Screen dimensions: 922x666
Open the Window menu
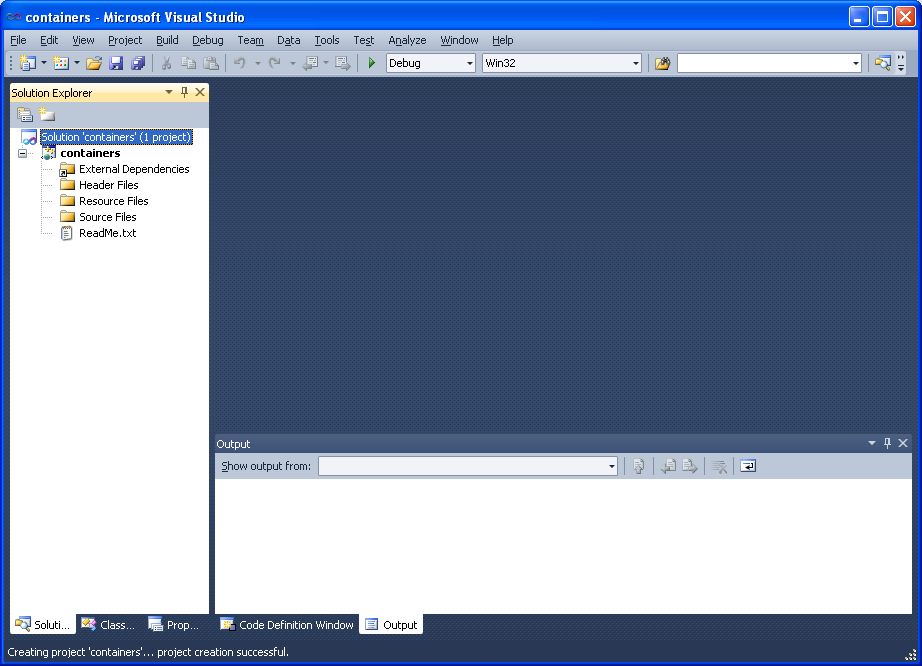coord(459,40)
